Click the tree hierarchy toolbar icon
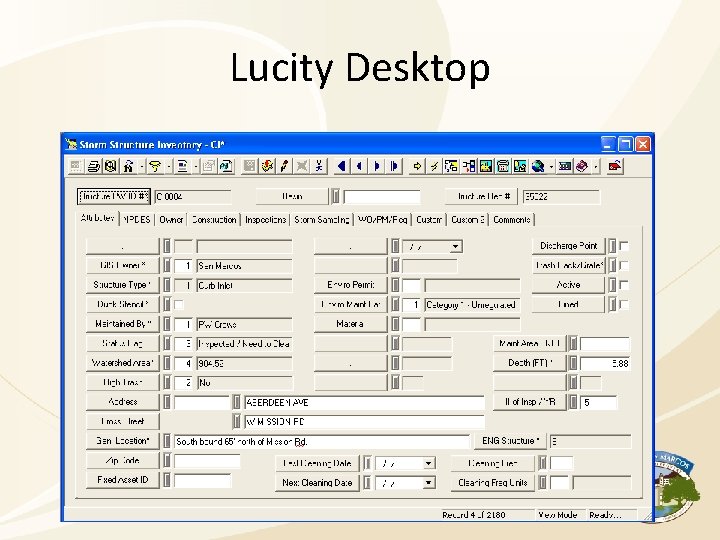Image resolution: width=720 pixels, height=540 pixels. tap(451, 166)
